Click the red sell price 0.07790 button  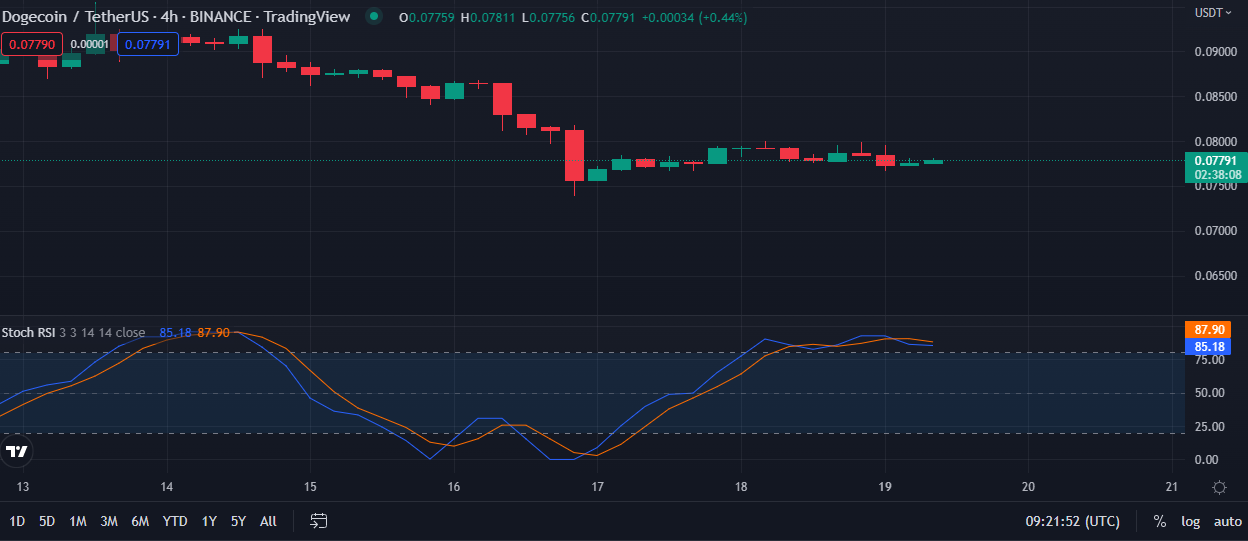[32, 44]
